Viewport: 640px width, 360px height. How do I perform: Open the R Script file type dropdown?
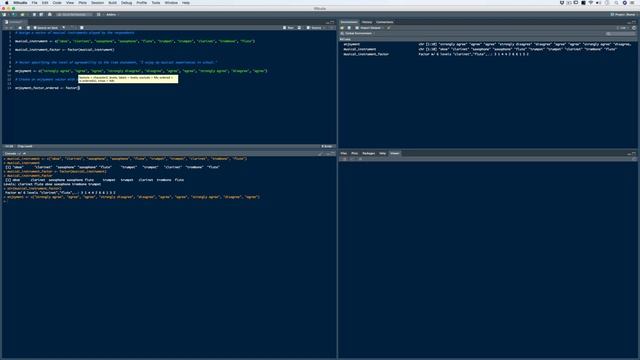pos(327,146)
